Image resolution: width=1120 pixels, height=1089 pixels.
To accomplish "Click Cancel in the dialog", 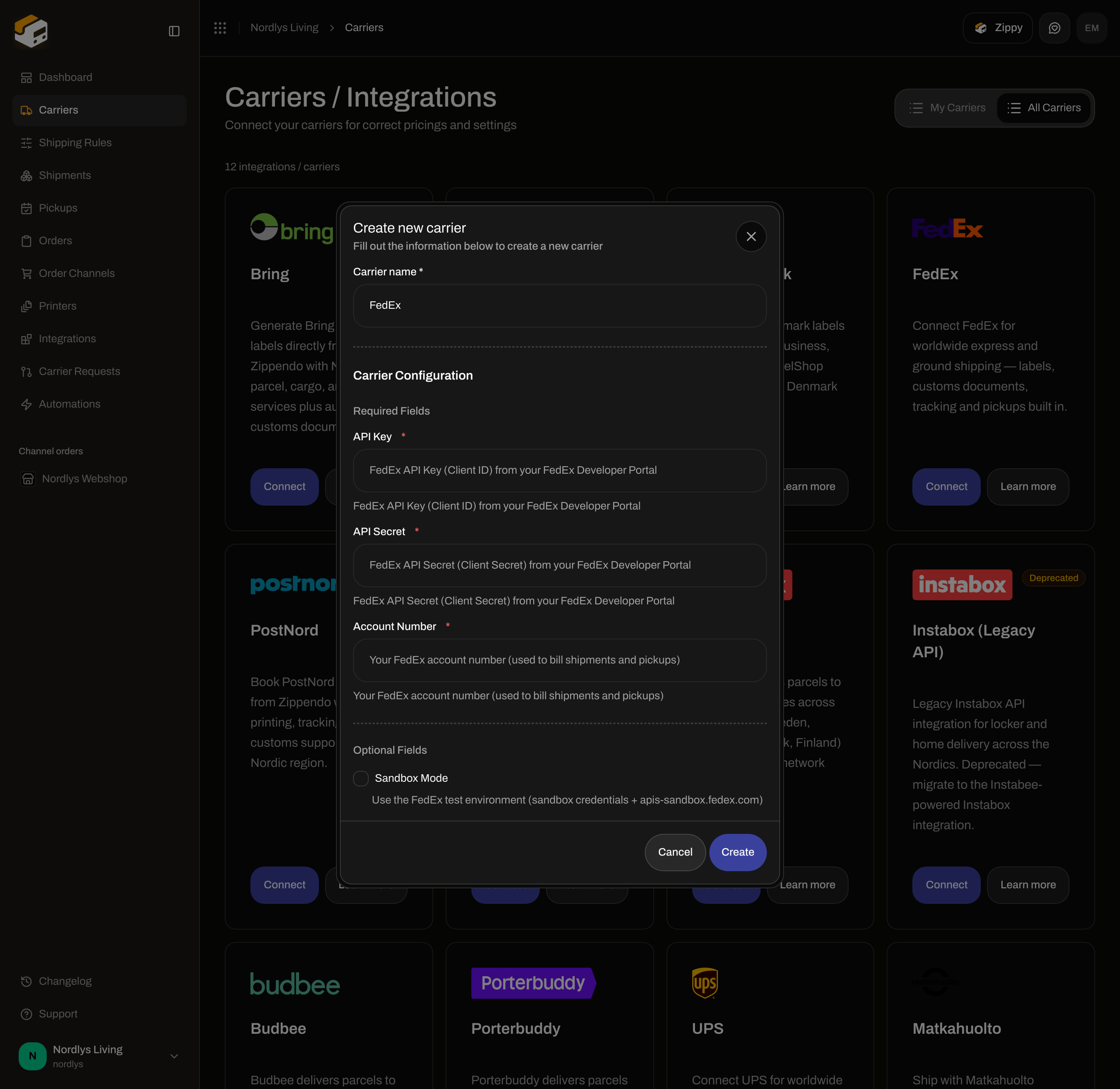I will coord(675,852).
